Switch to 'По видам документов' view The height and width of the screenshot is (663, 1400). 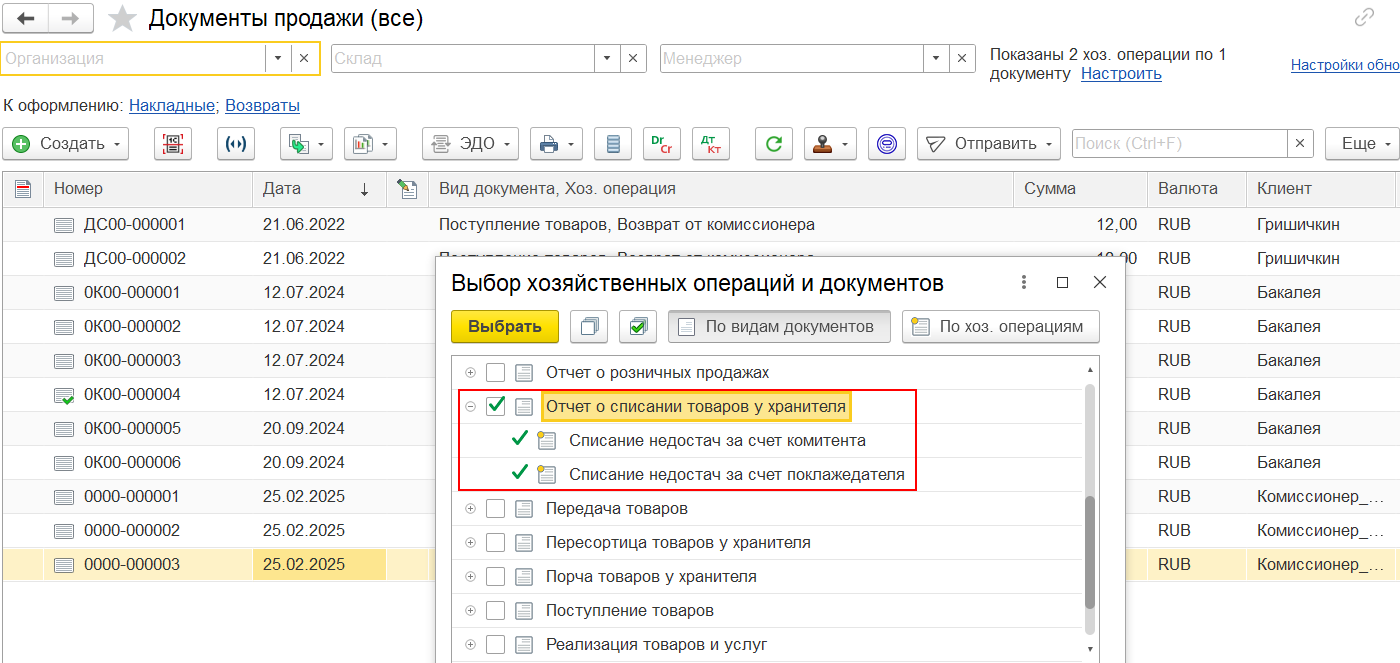[779, 326]
